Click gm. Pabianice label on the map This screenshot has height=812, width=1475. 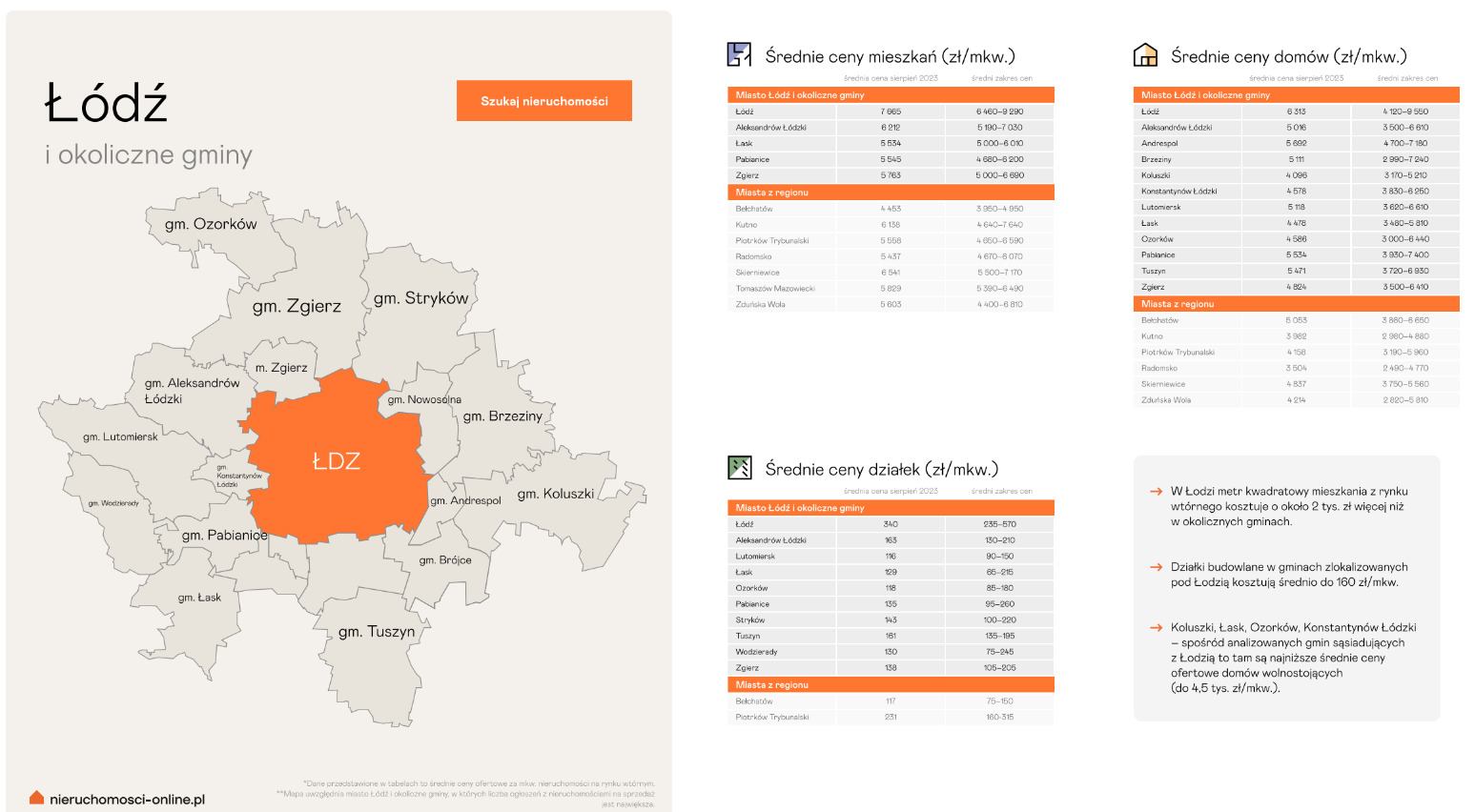pyautogui.click(x=224, y=536)
